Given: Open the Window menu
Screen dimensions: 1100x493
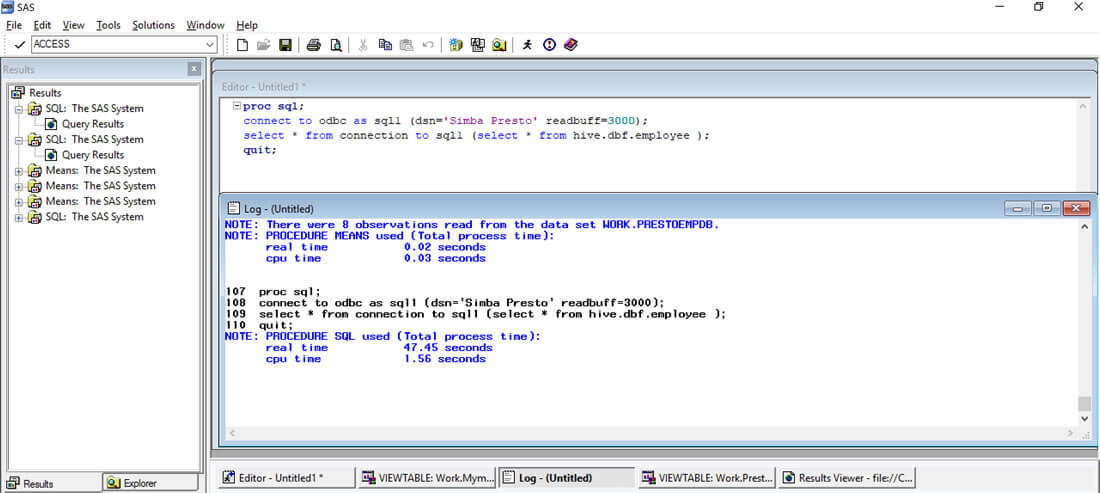Looking at the screenshot, I should [x=205, y=25].
